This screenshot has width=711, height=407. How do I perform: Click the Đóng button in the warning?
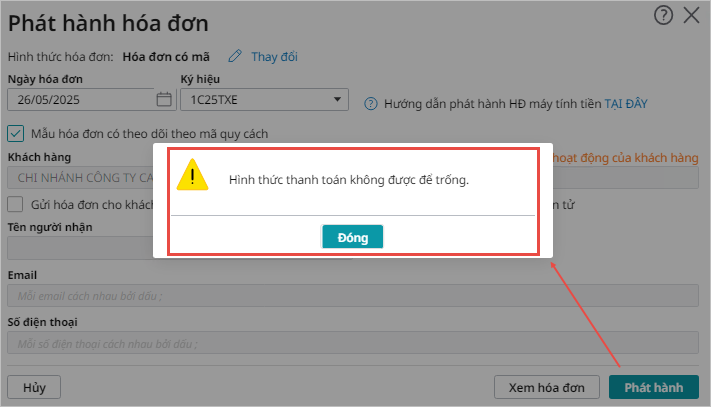[x=352, y=237]
